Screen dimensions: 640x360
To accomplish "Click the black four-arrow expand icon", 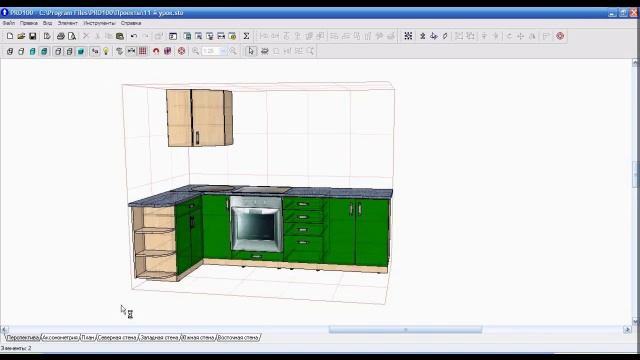I will coord(408,36).
